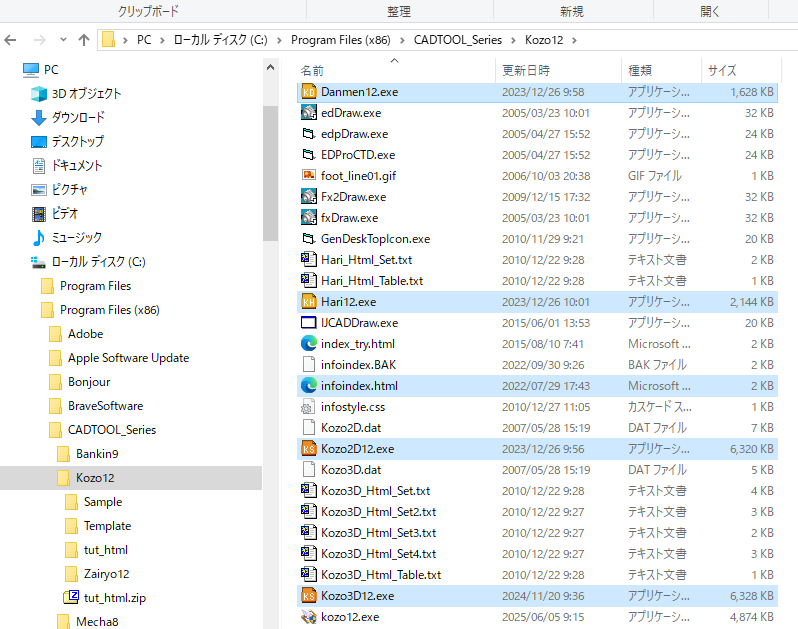798x629 pixels.
Task: Click the foot_line01.gif image icon
Action: [x=308, y=176]
